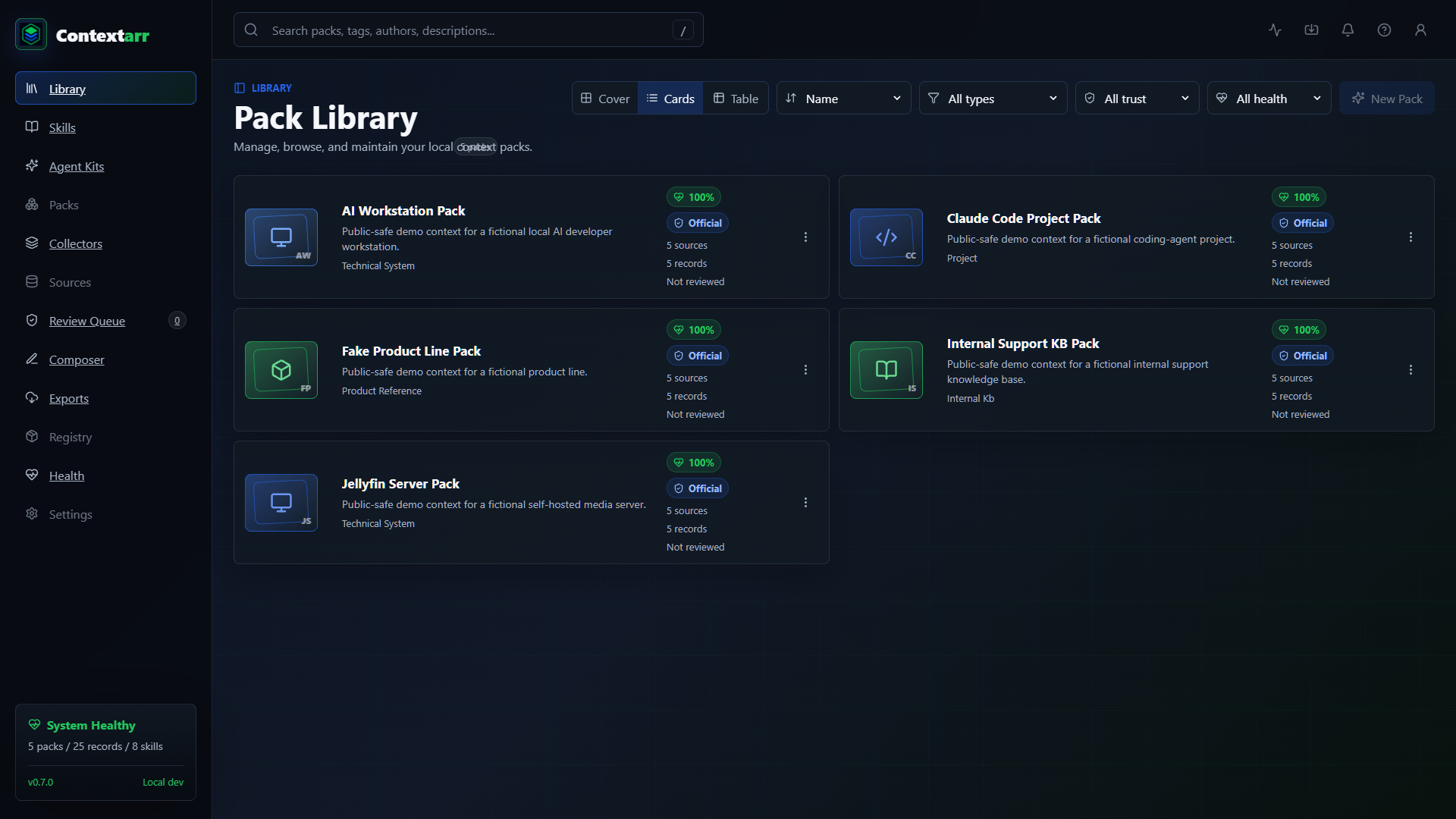Click the LIBRARY breadcrumb label
Viewport: 1456px width, 819px height.
(271, 88)
